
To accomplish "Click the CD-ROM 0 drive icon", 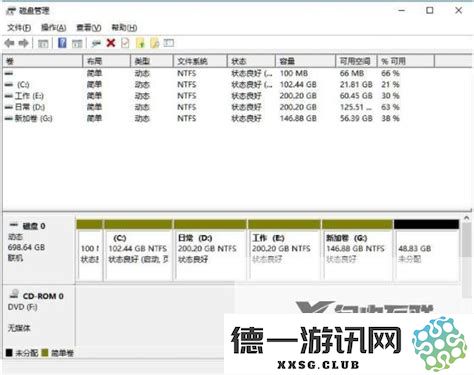I will (14, 294).
